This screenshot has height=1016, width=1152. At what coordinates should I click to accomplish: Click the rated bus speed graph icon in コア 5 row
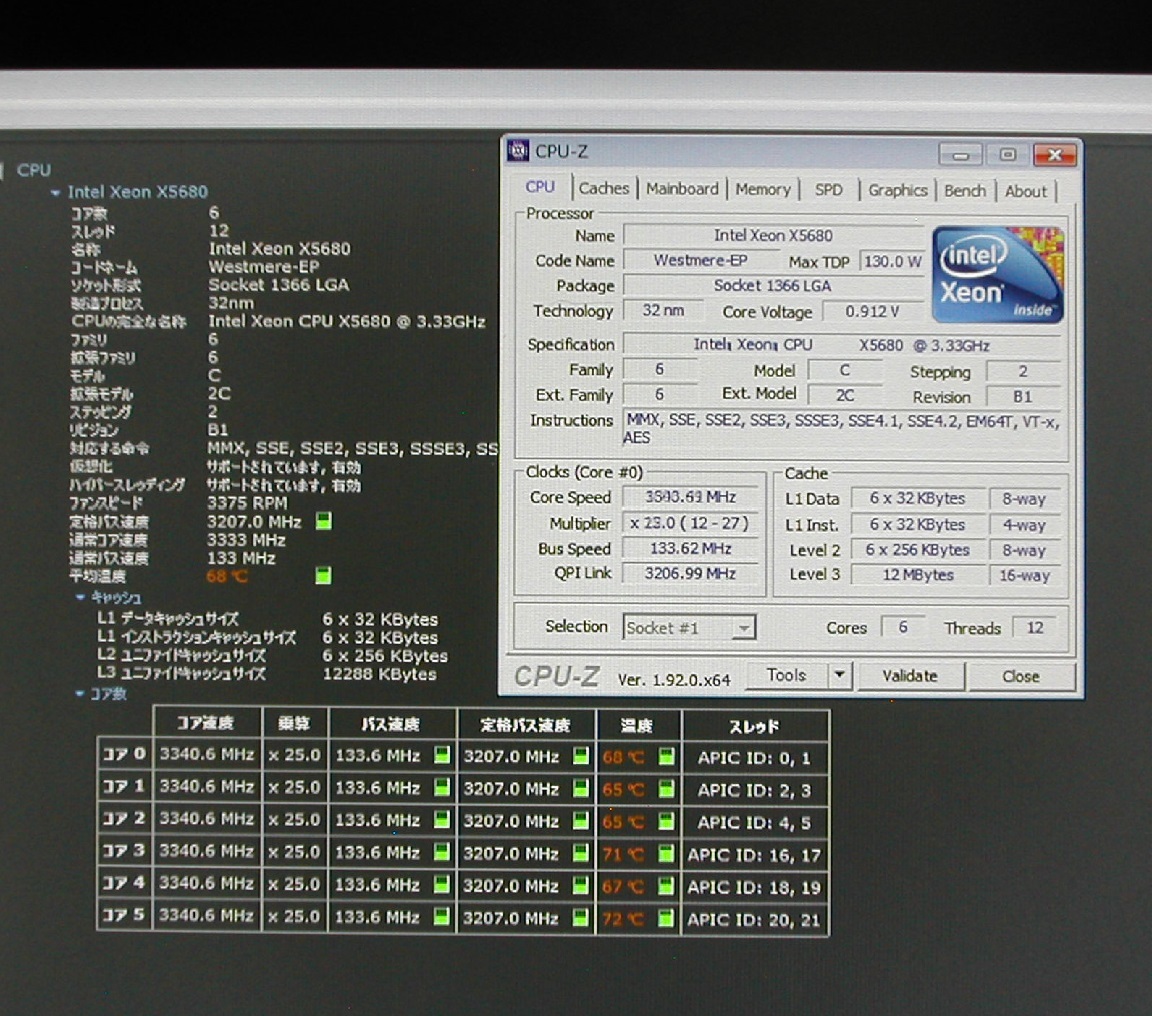click(x=581, y=918)
